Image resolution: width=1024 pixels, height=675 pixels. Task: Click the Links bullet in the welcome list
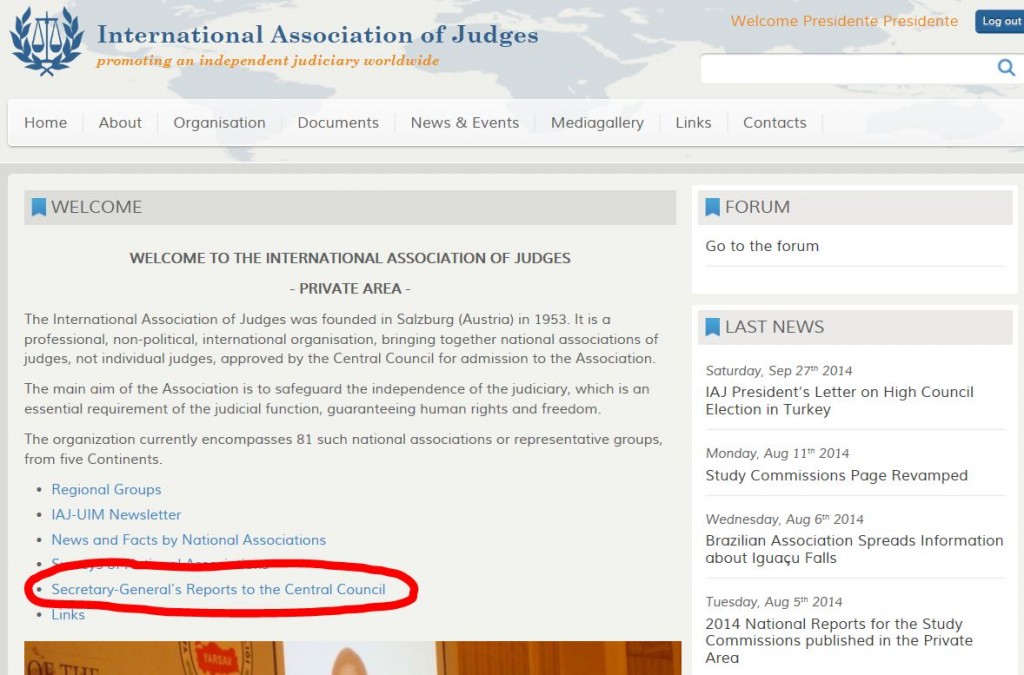tap(68, 615)
